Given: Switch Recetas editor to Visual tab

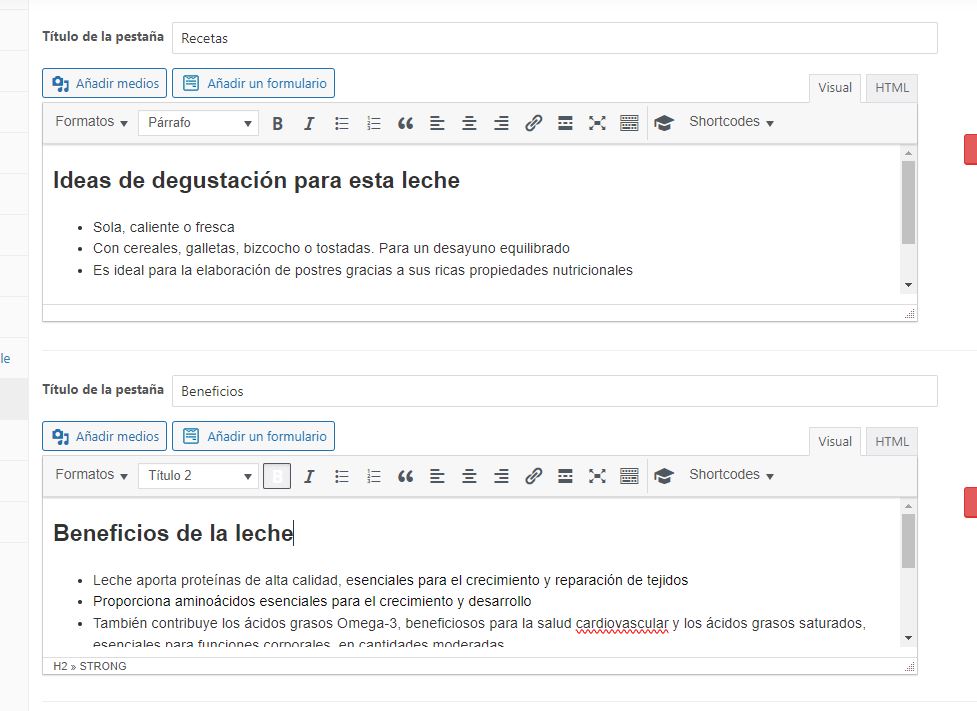Looking at the screenshot, I should (x=835, y=88).
